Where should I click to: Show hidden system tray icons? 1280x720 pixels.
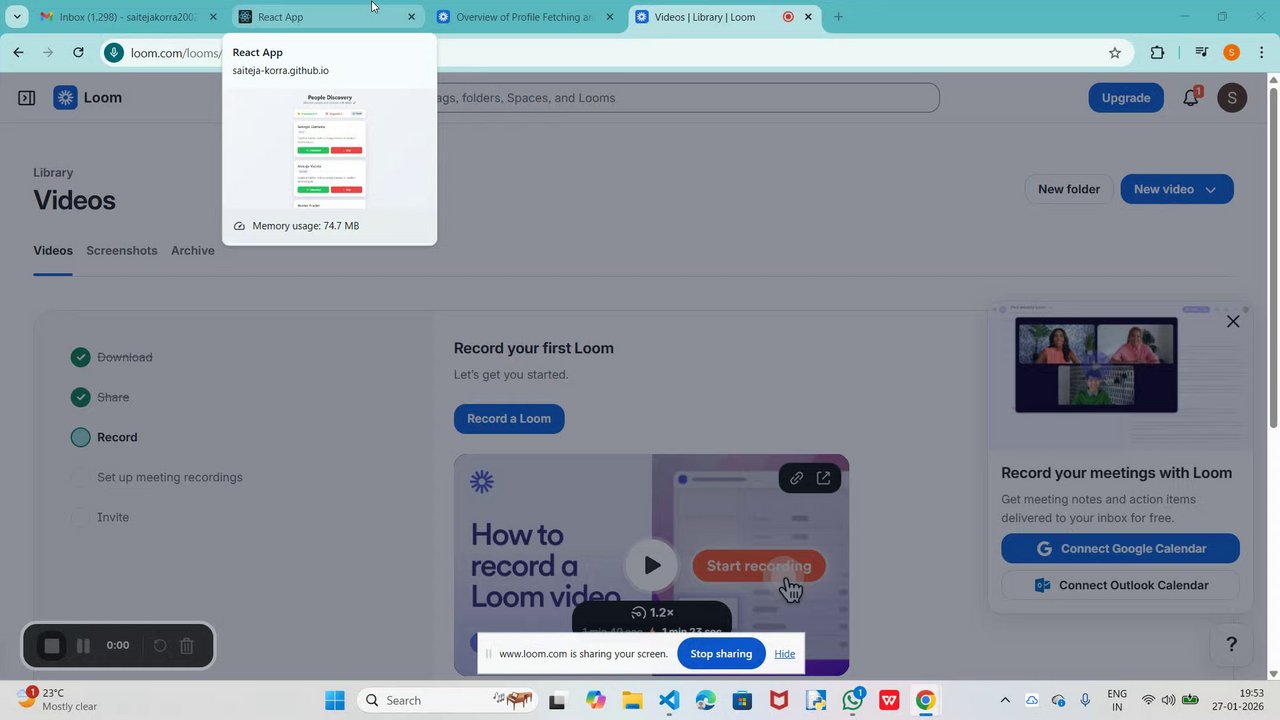(x=1005, y=700)
